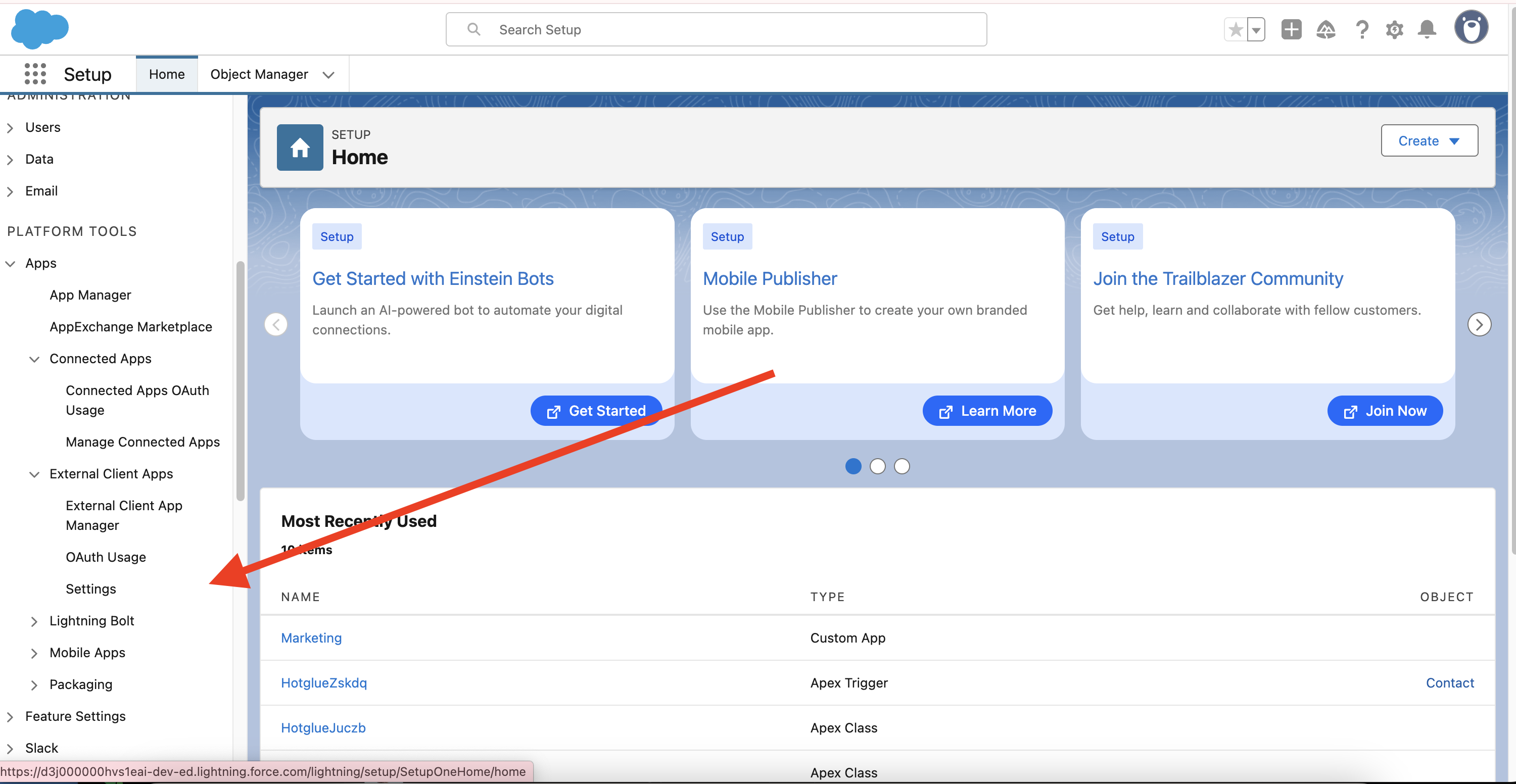Open the App Launcher dots grid
1516x784 pixels.
(35, 74)
